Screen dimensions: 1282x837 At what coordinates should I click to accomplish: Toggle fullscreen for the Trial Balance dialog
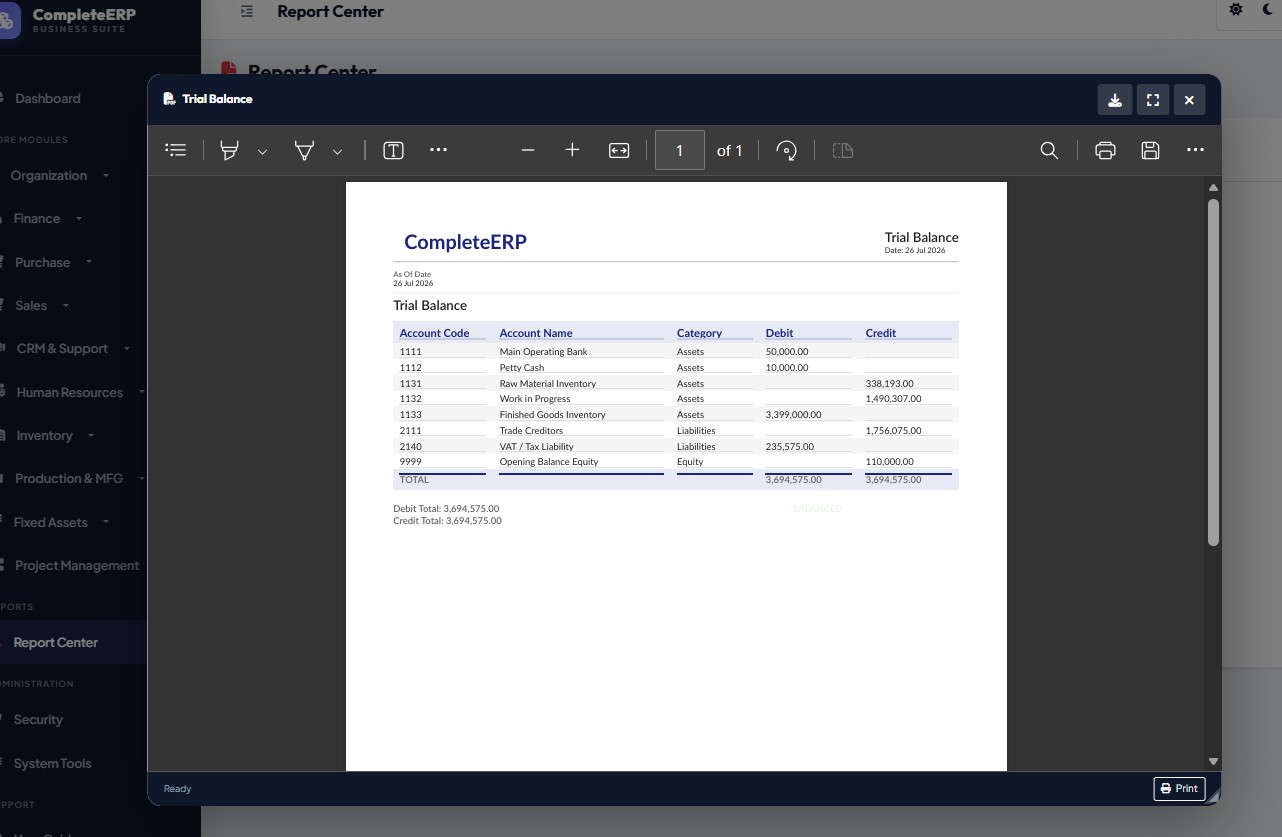pos(1153,100)
